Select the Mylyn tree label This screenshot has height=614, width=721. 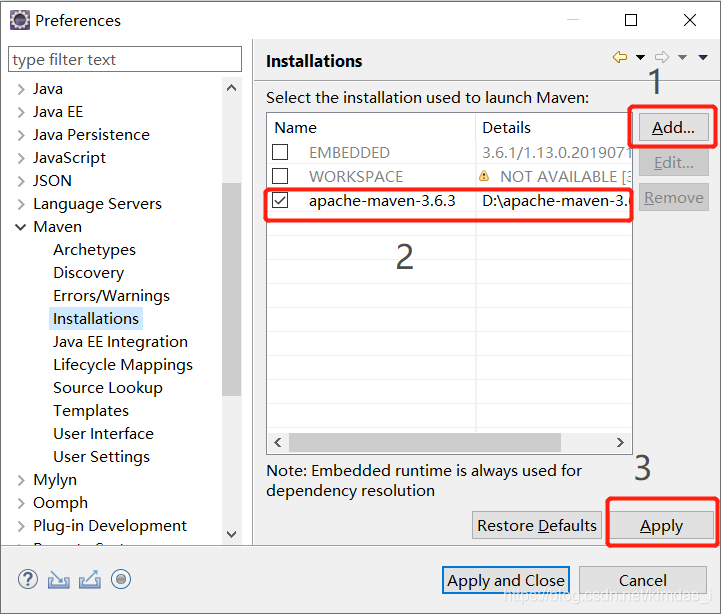point(55,480)
